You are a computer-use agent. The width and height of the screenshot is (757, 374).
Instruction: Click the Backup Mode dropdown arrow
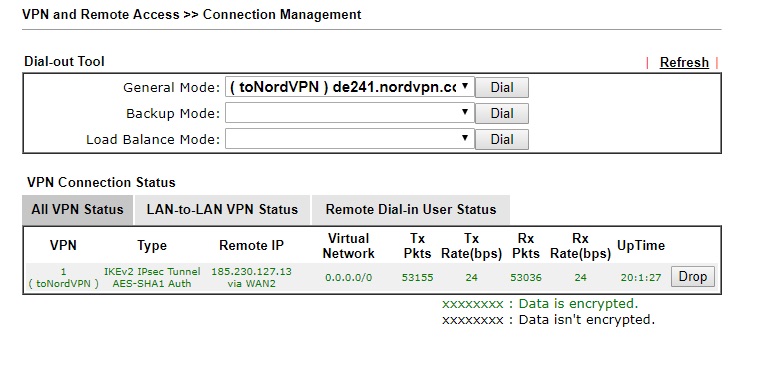click(464, 113)
